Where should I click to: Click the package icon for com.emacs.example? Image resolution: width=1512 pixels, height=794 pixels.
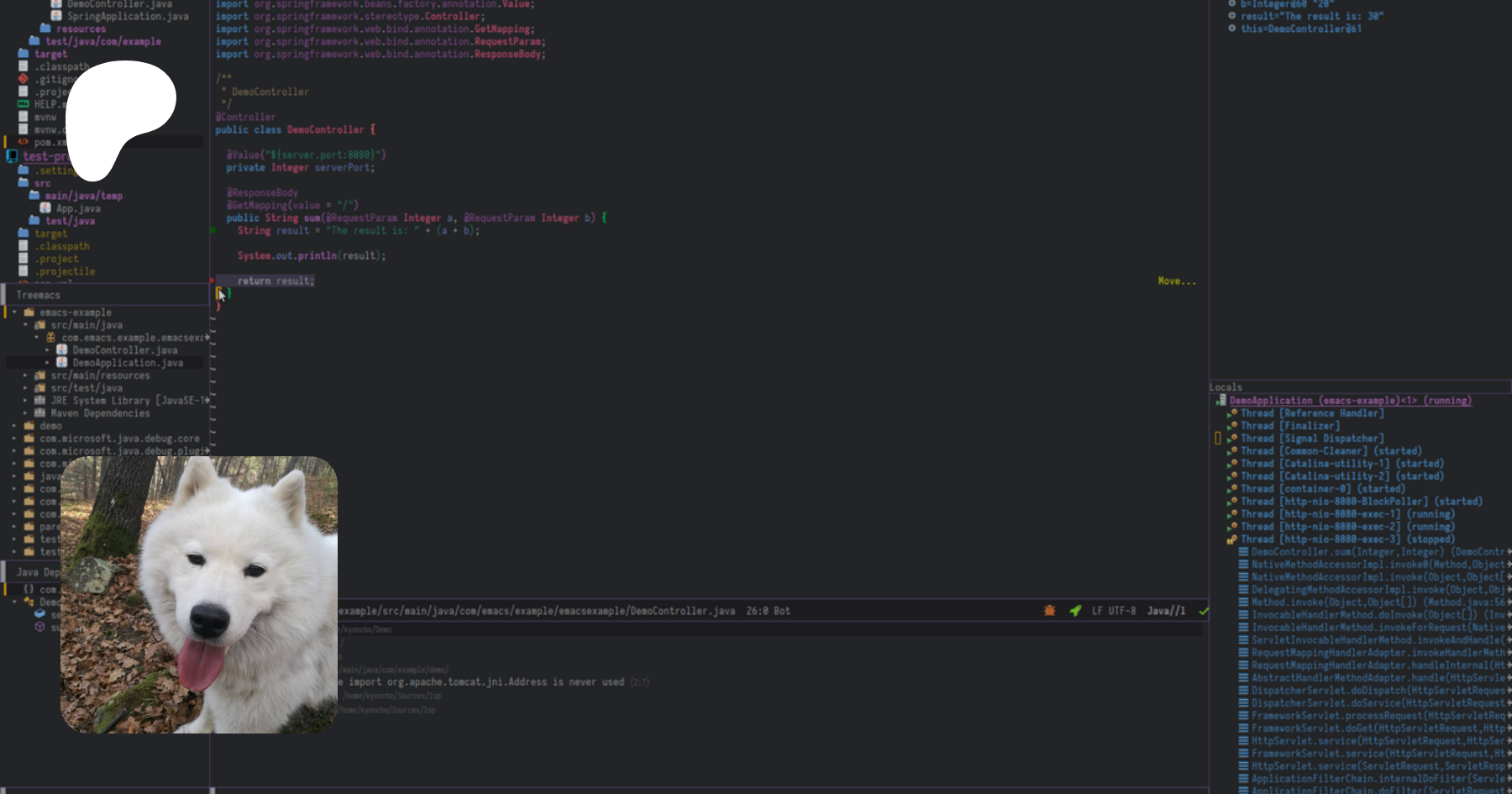tap(50, 338)
